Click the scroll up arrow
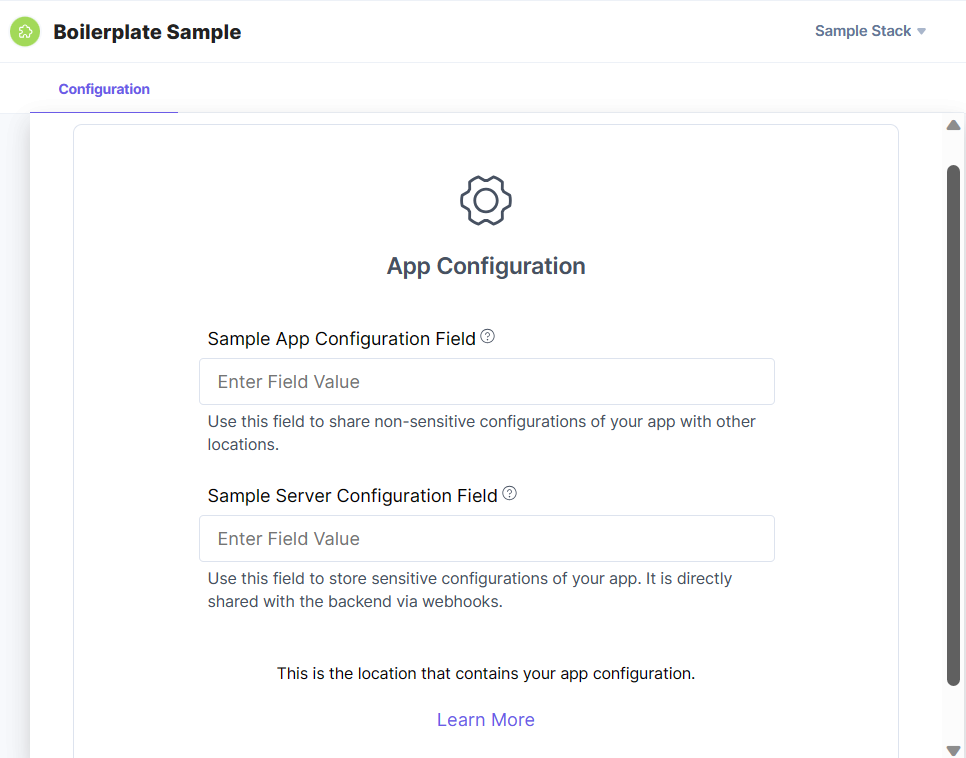The image size is (966, 758). pyautogui.click(x=953, y=126)
